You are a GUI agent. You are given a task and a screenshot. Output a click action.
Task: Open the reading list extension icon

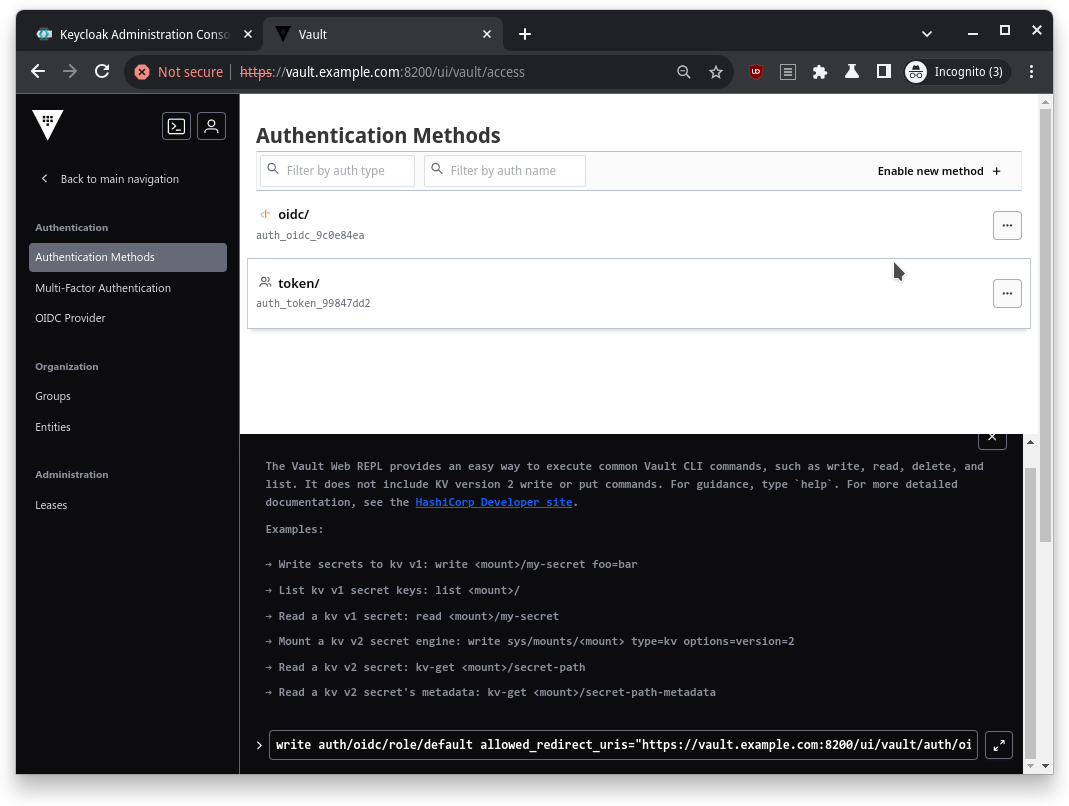(787, 72)
